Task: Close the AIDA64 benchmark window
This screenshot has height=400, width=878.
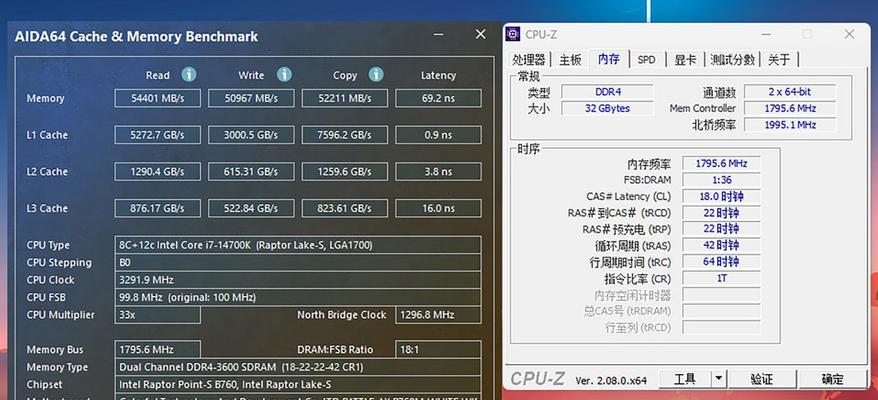Action: click(480, 35)
